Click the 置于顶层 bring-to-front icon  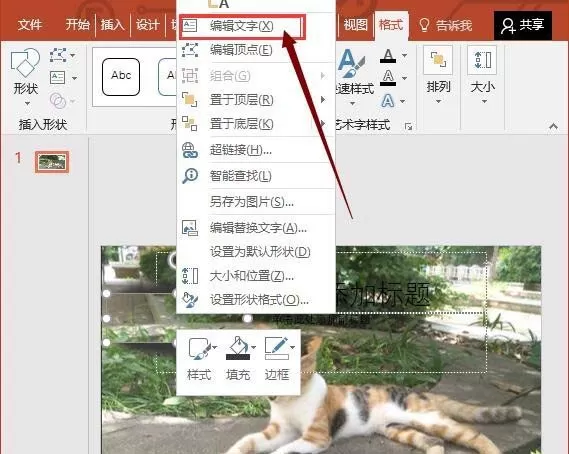[x=190, y=99]
